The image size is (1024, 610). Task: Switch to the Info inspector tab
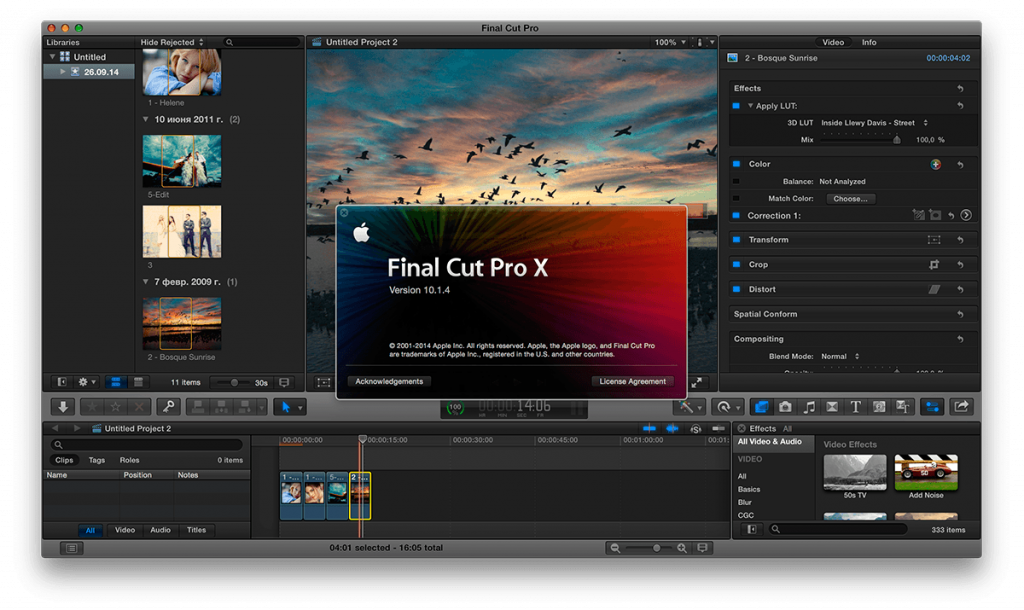pyautogui.click(x=869, y=42)
